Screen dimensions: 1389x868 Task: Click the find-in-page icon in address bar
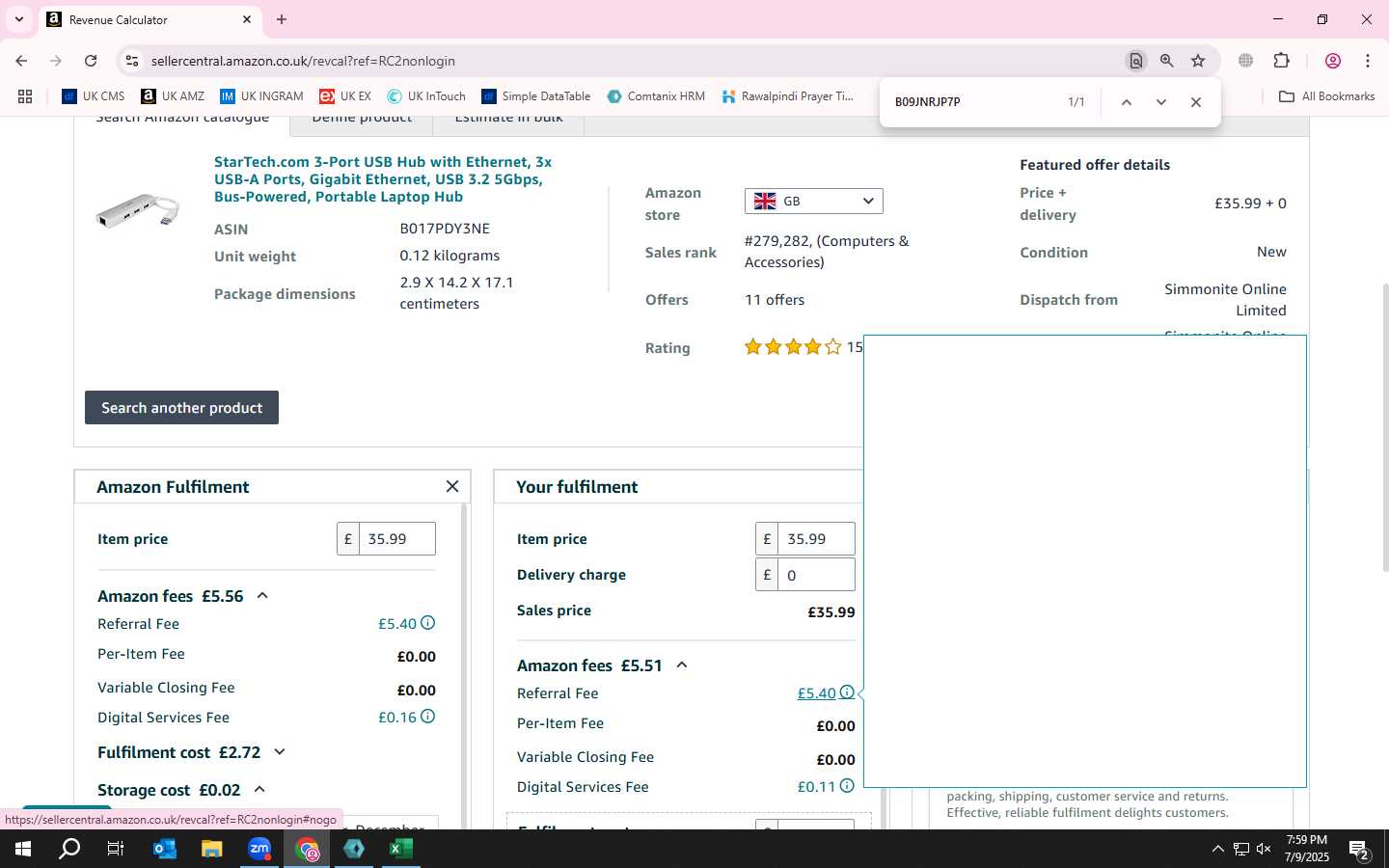(1136, 61)
